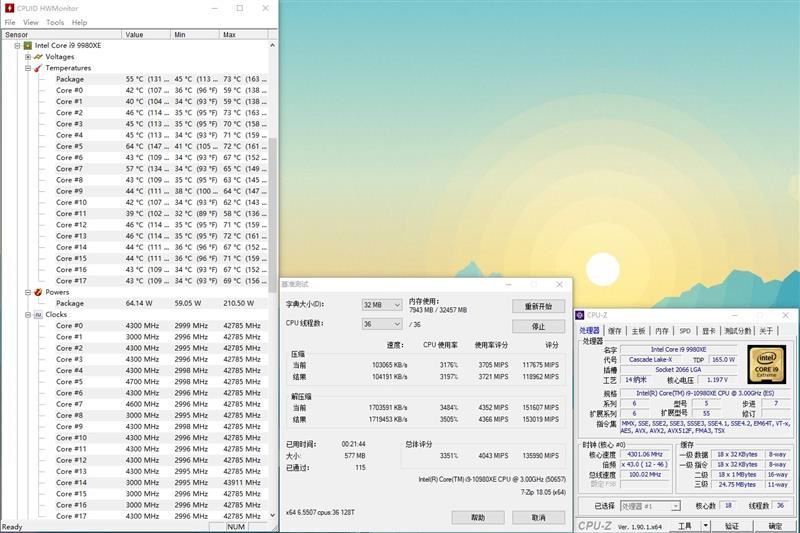Click the Cascade Lake-X codename field in CPU-Z
The width and height of the screenshot is (800, 533).
[651, 360]
